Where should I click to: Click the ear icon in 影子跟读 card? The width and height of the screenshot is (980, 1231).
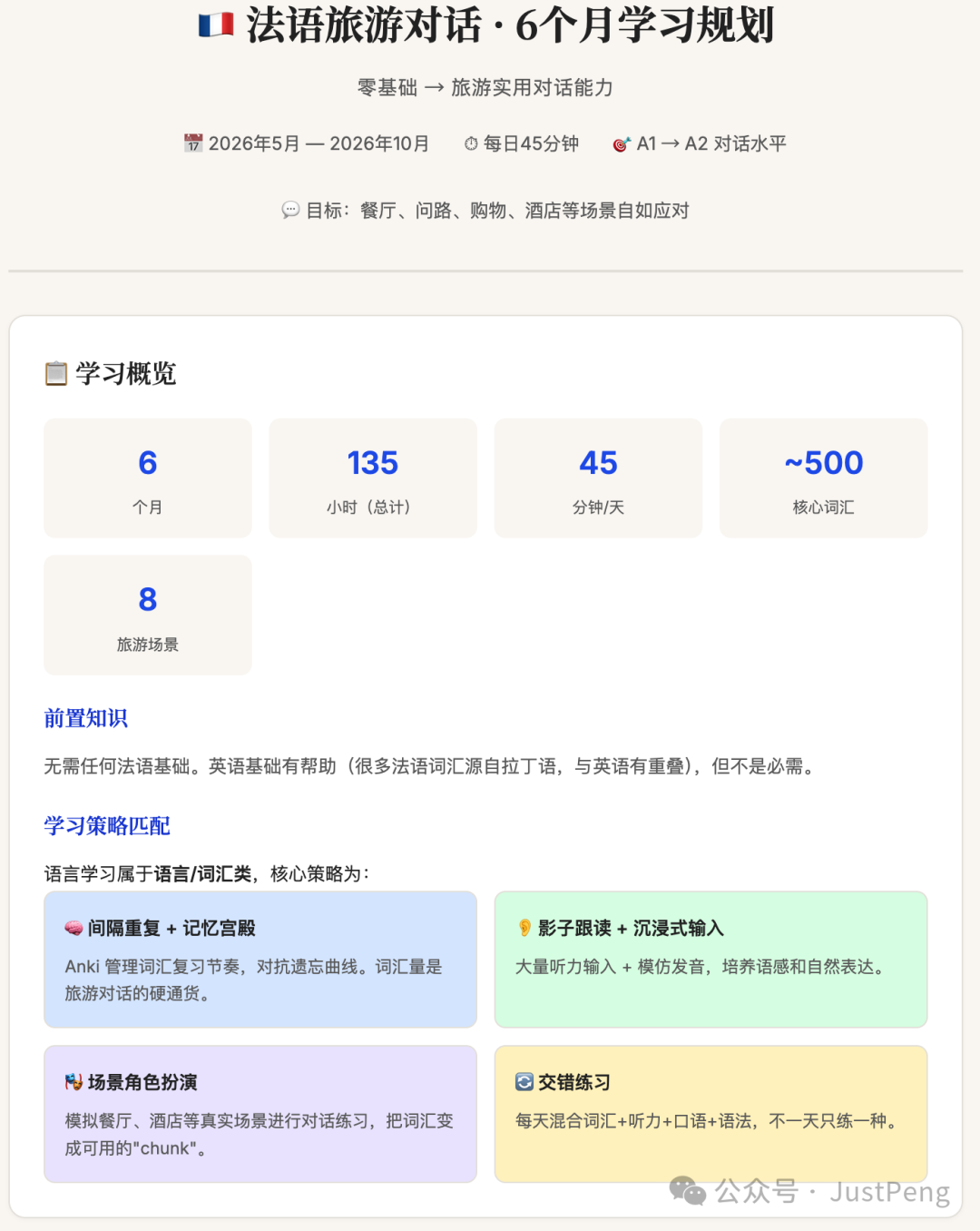[524, 928]
